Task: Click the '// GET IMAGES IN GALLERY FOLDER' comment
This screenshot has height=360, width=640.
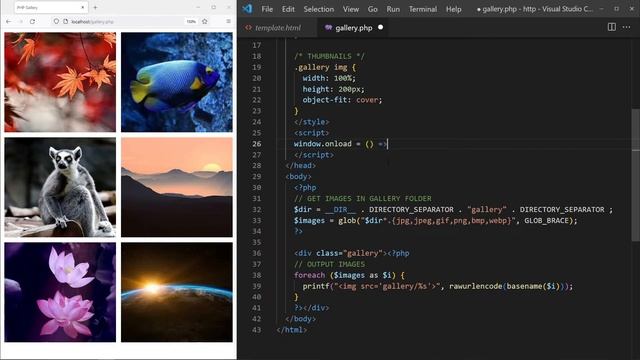Action: tap(362, 198)
